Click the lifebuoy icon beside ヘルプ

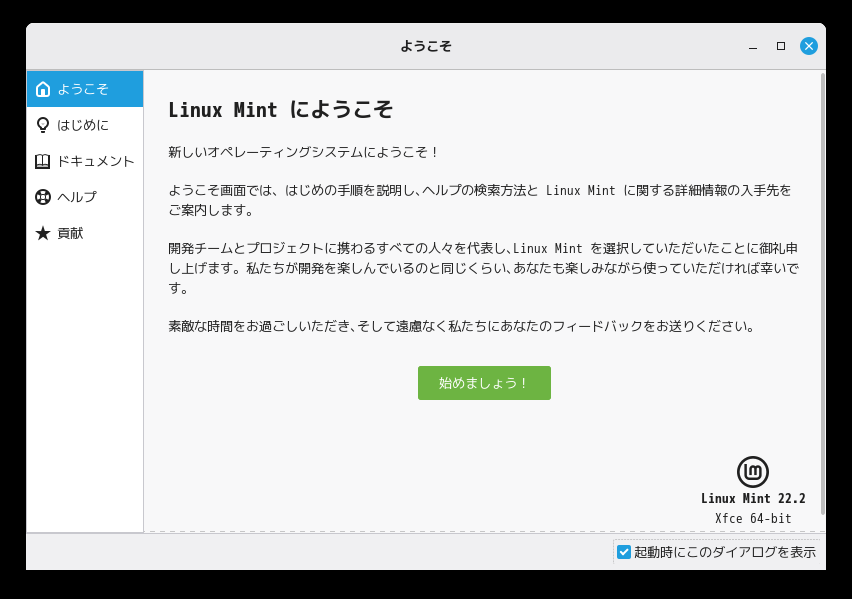43,197
